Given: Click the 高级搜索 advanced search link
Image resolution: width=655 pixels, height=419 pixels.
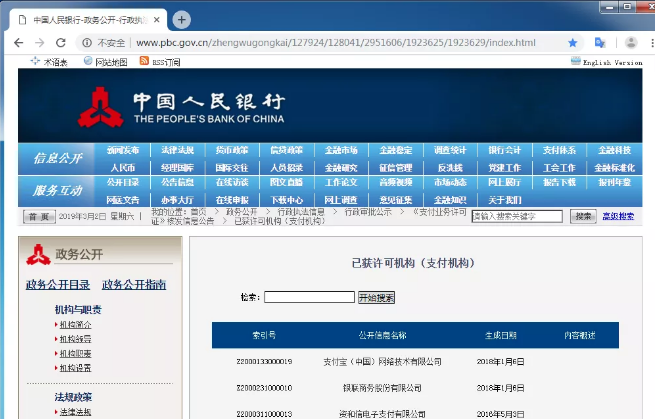Looking at the screenshot, I should (x=618, y=216).
